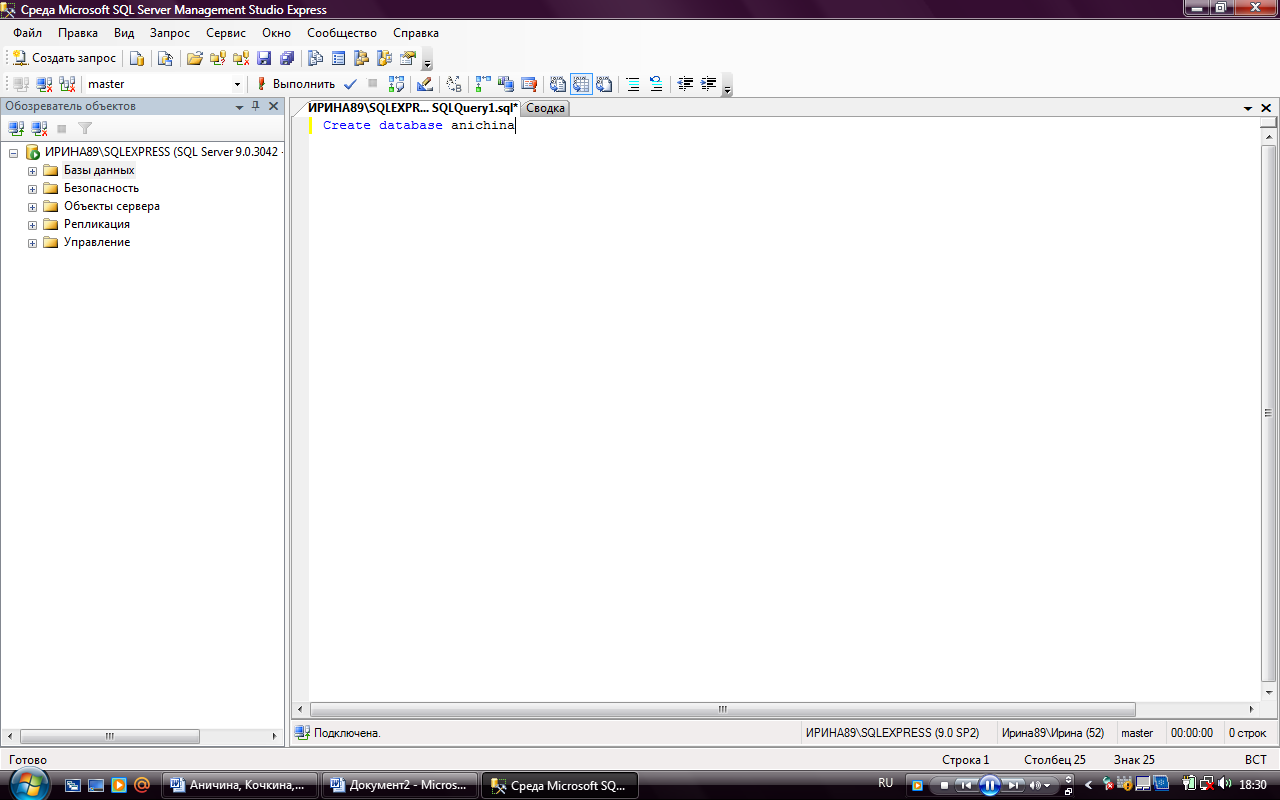Click the Database Engine Query icon
This screenshot has height=800, width=1280.
[x=138, y=58]
